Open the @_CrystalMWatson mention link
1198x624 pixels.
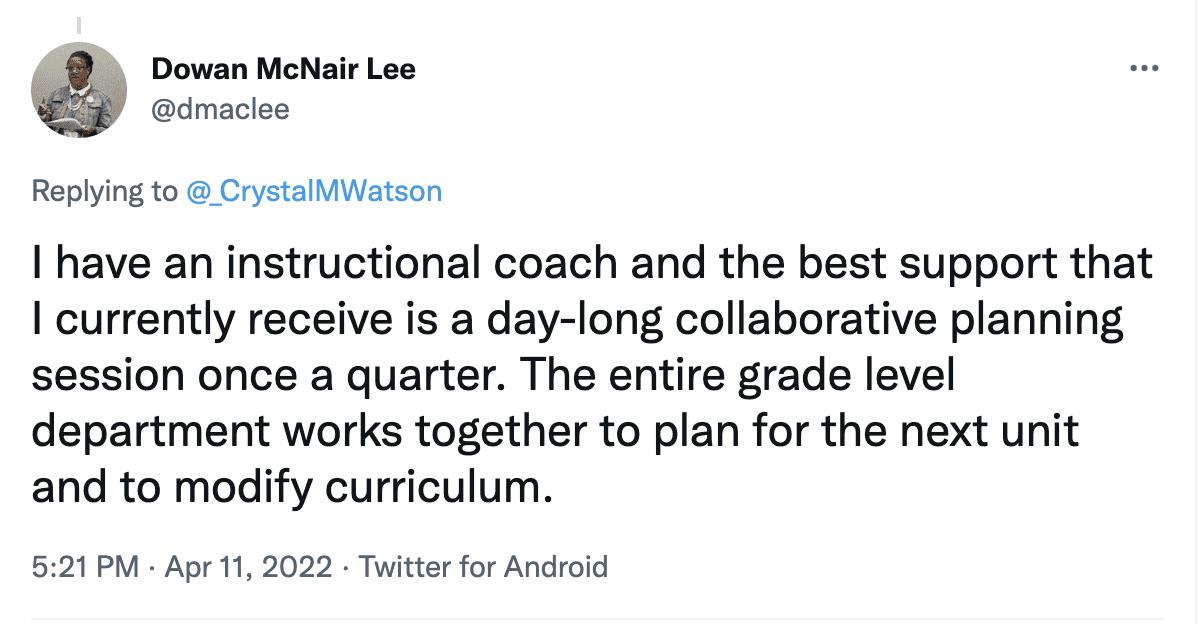pyautogui.click(x=314, y=191)
